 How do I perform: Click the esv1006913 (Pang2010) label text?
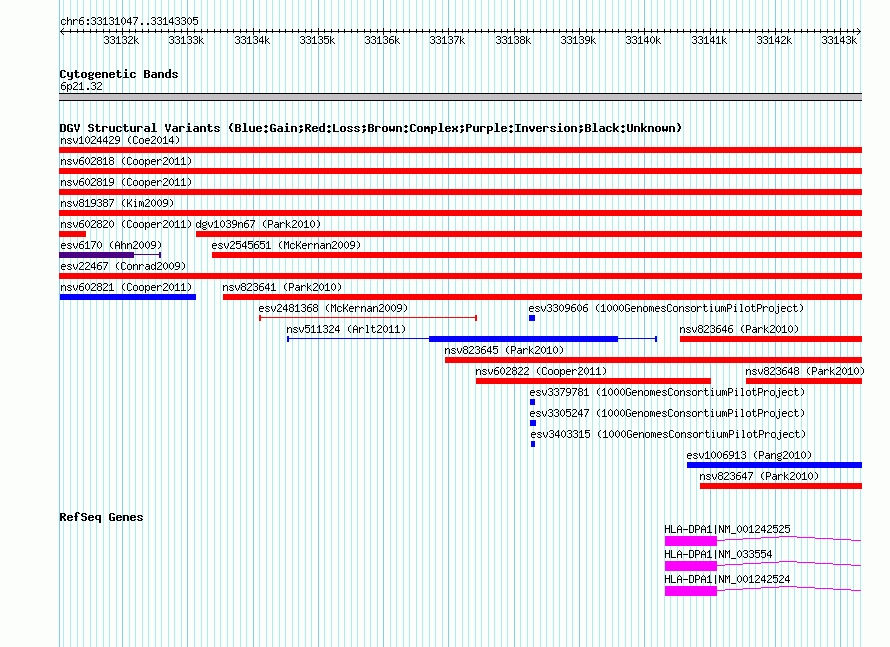[749, 455]
